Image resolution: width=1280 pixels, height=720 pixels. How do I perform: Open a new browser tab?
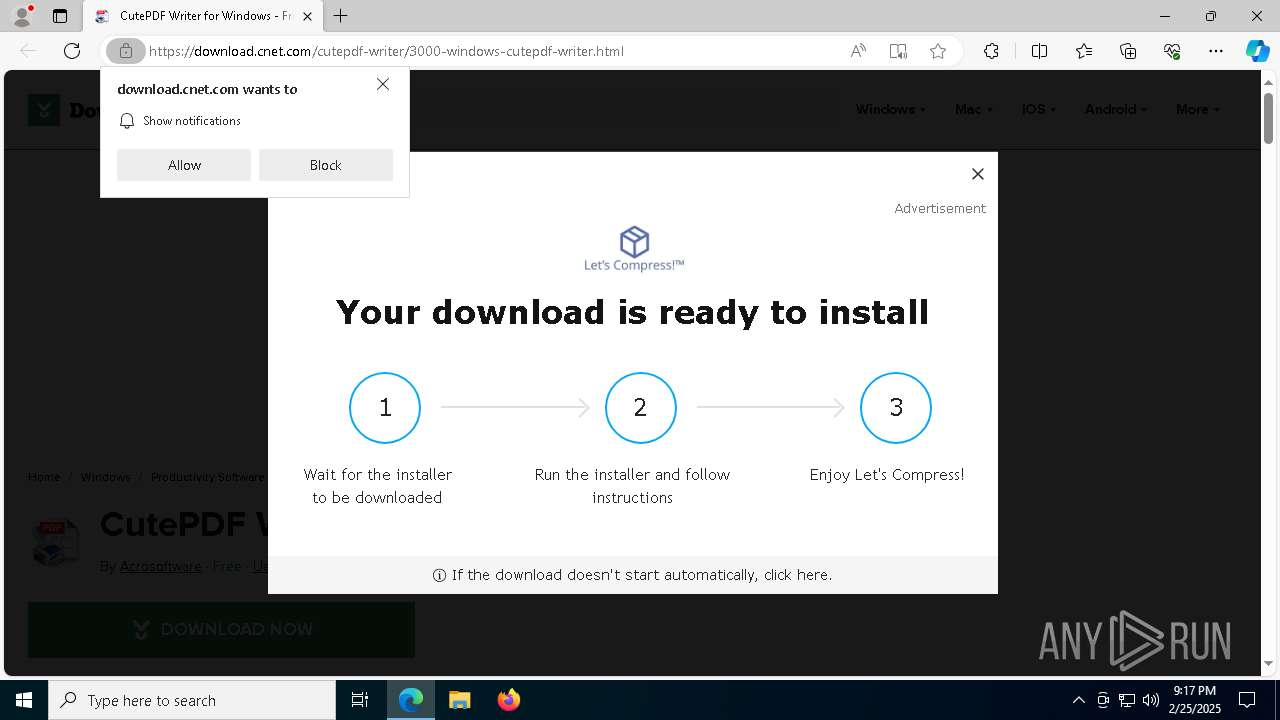click(x=340, y=16)
